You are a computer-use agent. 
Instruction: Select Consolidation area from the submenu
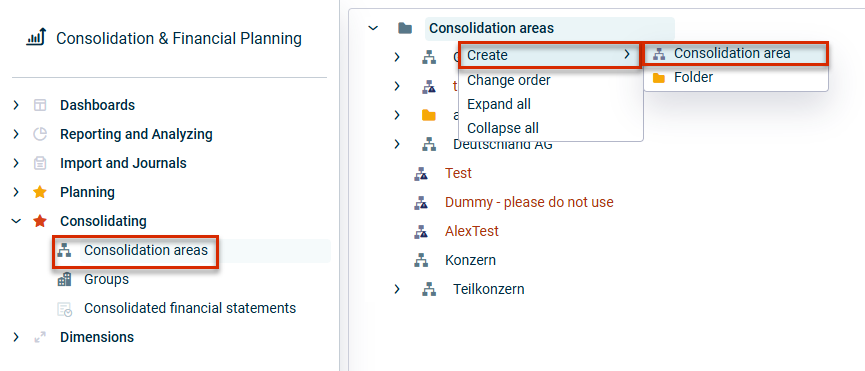click(x=736, y=53)
